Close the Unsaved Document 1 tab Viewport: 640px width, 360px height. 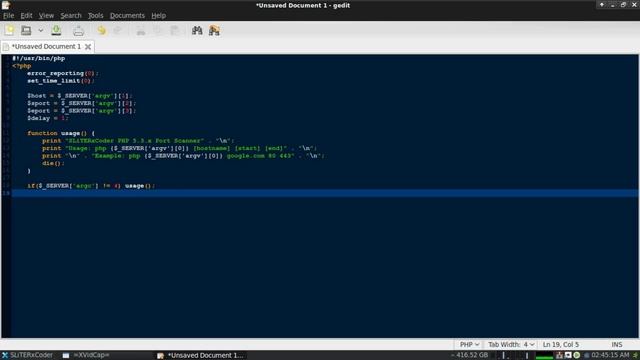pyautogui.click(x=88, y=47)
